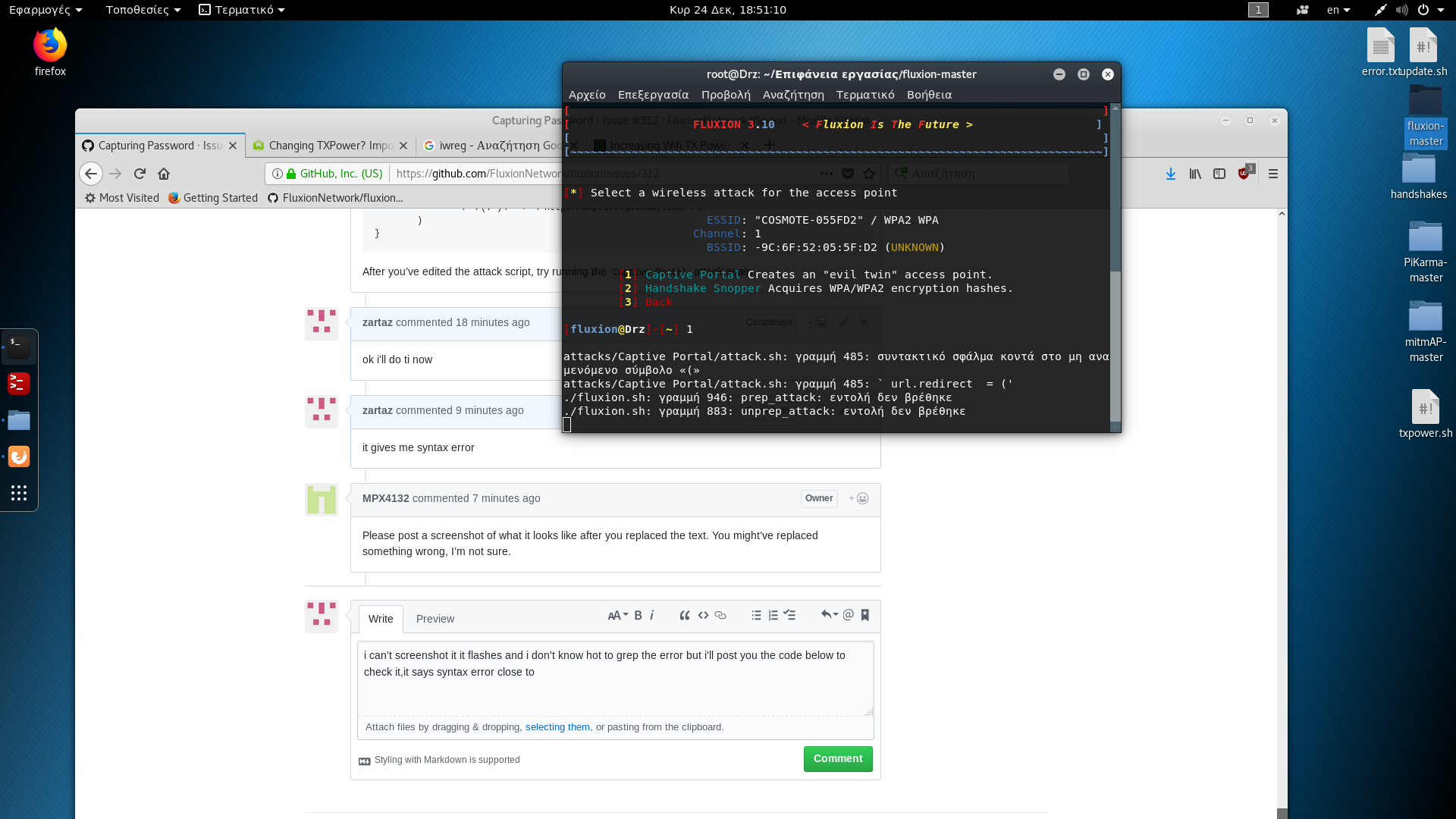Open system power menu in top bar

tap(1430, 10)
